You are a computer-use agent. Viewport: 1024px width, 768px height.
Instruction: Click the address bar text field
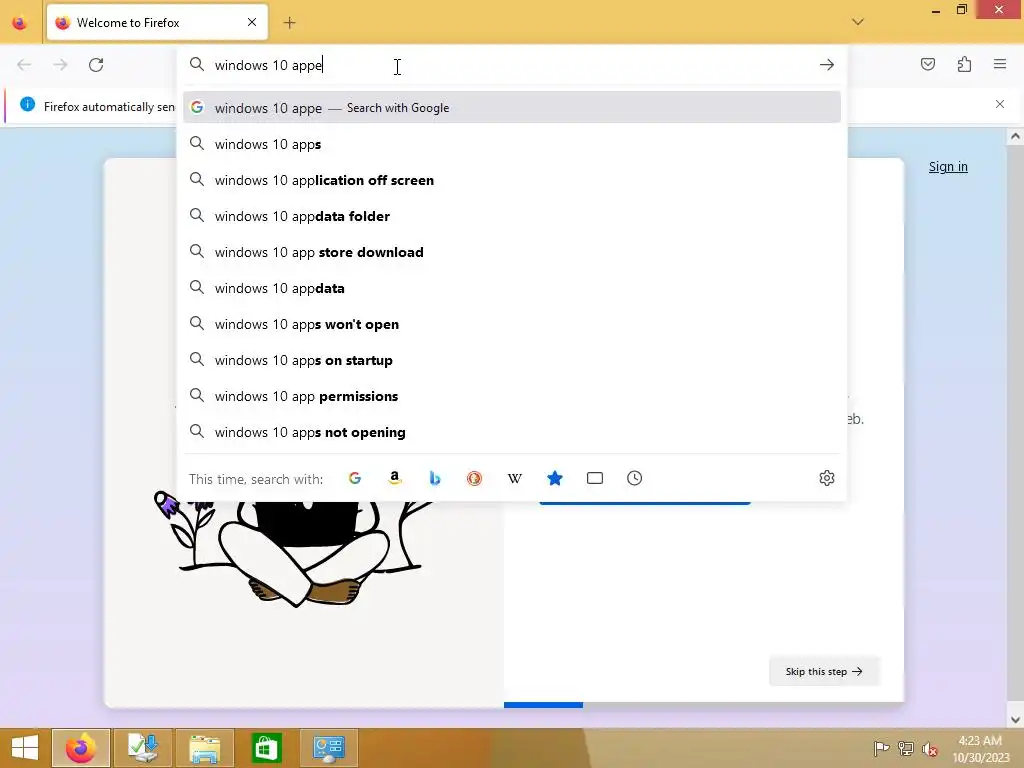[x=511, y=65]
